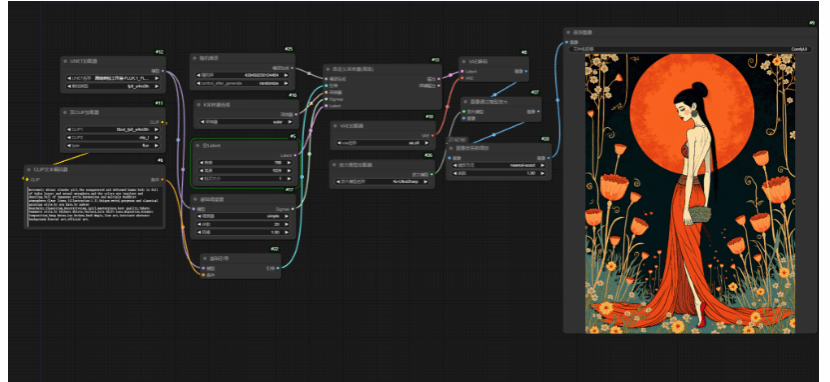Viewport: 830px width, 382px height.
Task: Increase the steps value 20 with right arrow
Action: (287, 224)
